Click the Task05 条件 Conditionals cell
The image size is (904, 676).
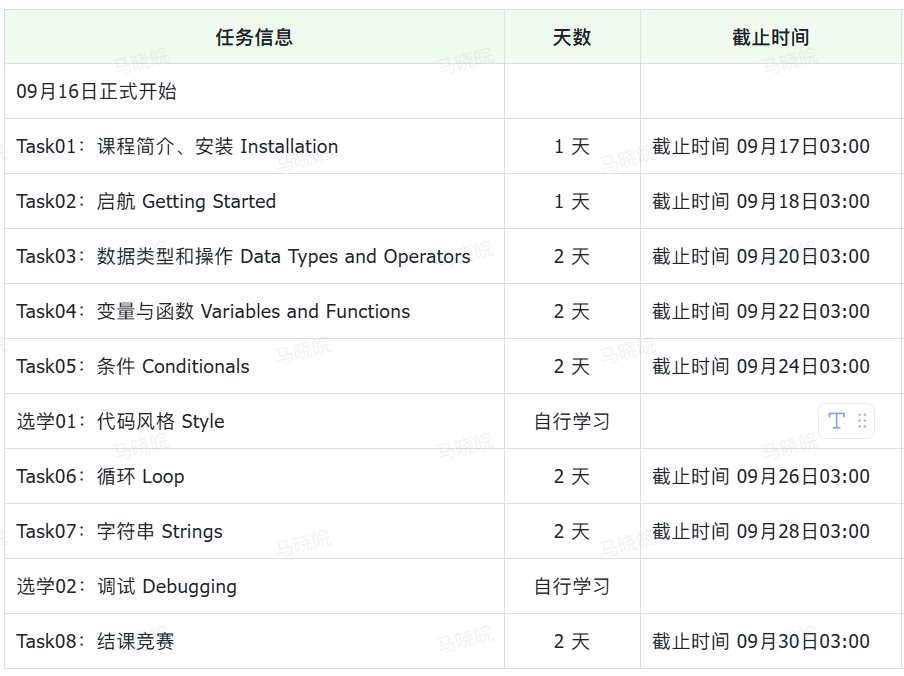pos(254,367)
